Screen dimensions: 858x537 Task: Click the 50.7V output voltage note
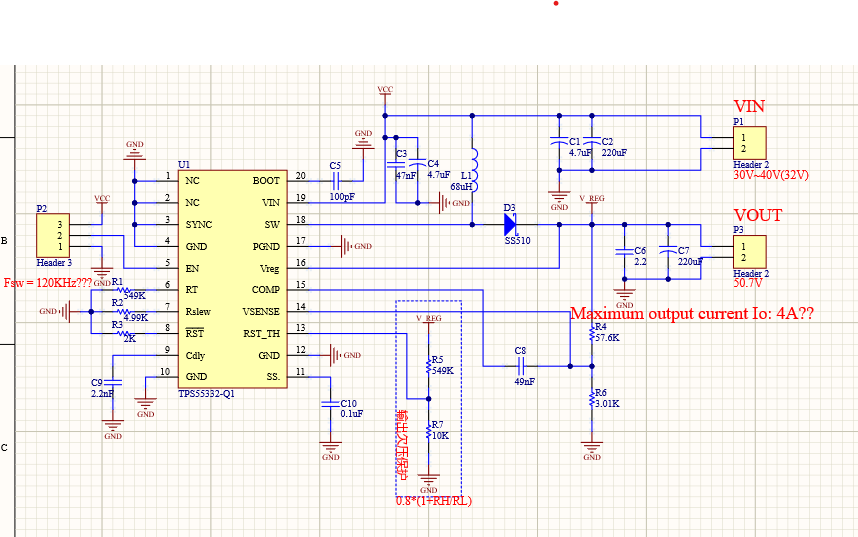point(747,284)
